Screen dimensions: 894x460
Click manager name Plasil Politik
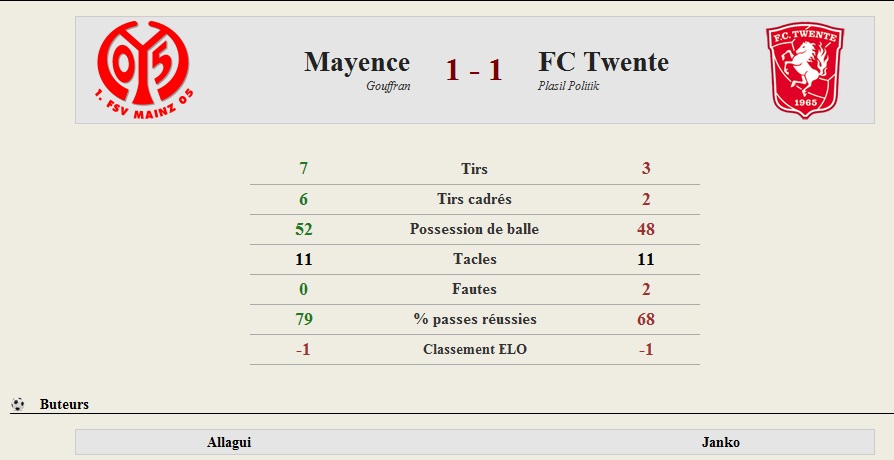[568, 86]
